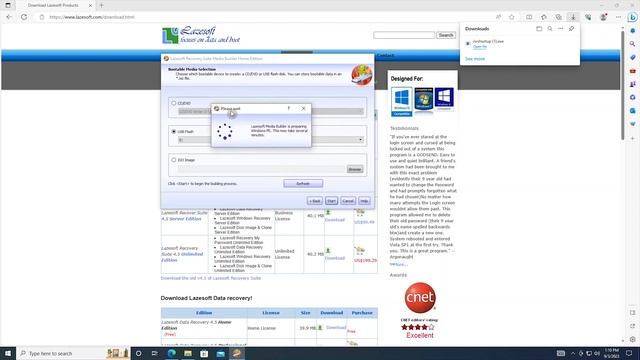The width and height of the screenshot is (640, 360).
Task: Click the cnet award logo
Action: [x=420, y=298]
